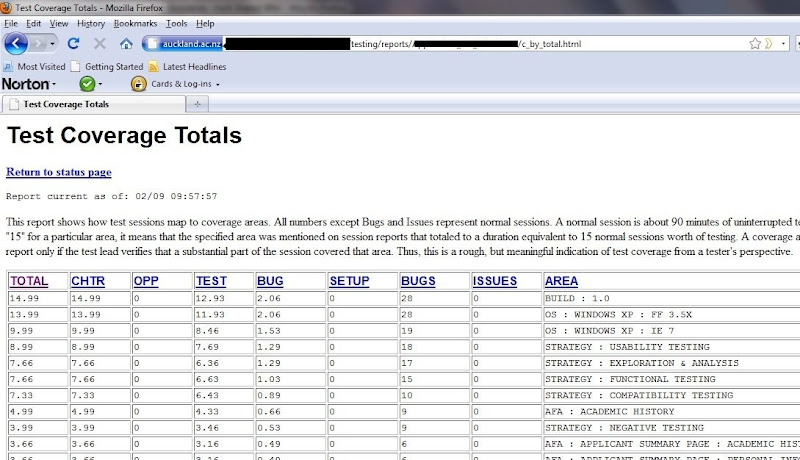The image size is (800, 460).
Task: Open the back-forward history dropdown
Action: coord(52,44)
